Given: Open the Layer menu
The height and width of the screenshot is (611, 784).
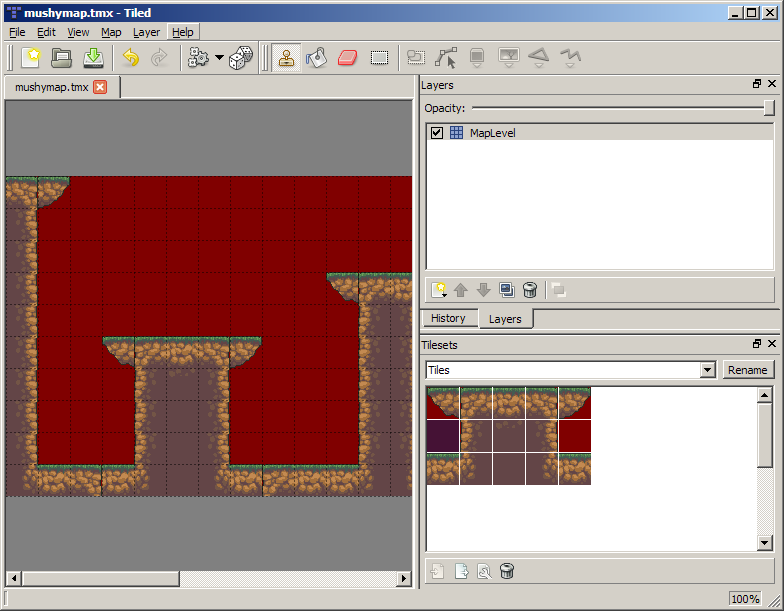Looking at the screenshot, I should coord(146,32).
